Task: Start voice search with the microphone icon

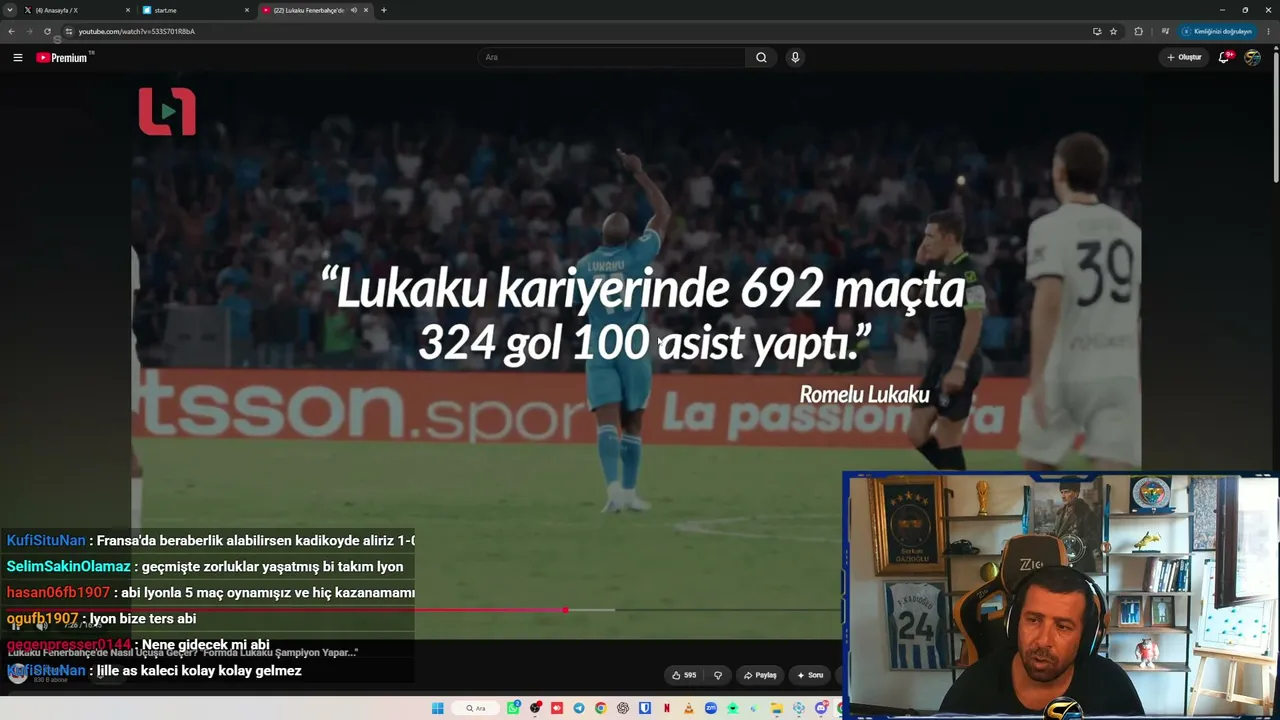Action: [x=795, y=58]
